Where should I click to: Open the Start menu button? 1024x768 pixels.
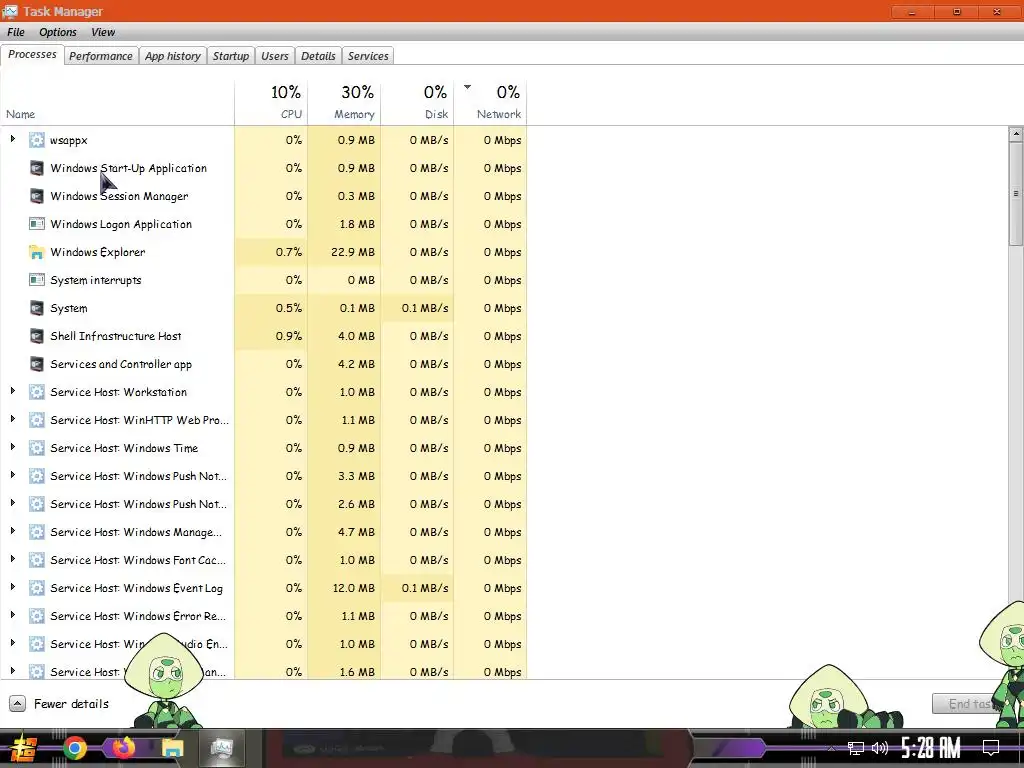(x=24, y=748)
